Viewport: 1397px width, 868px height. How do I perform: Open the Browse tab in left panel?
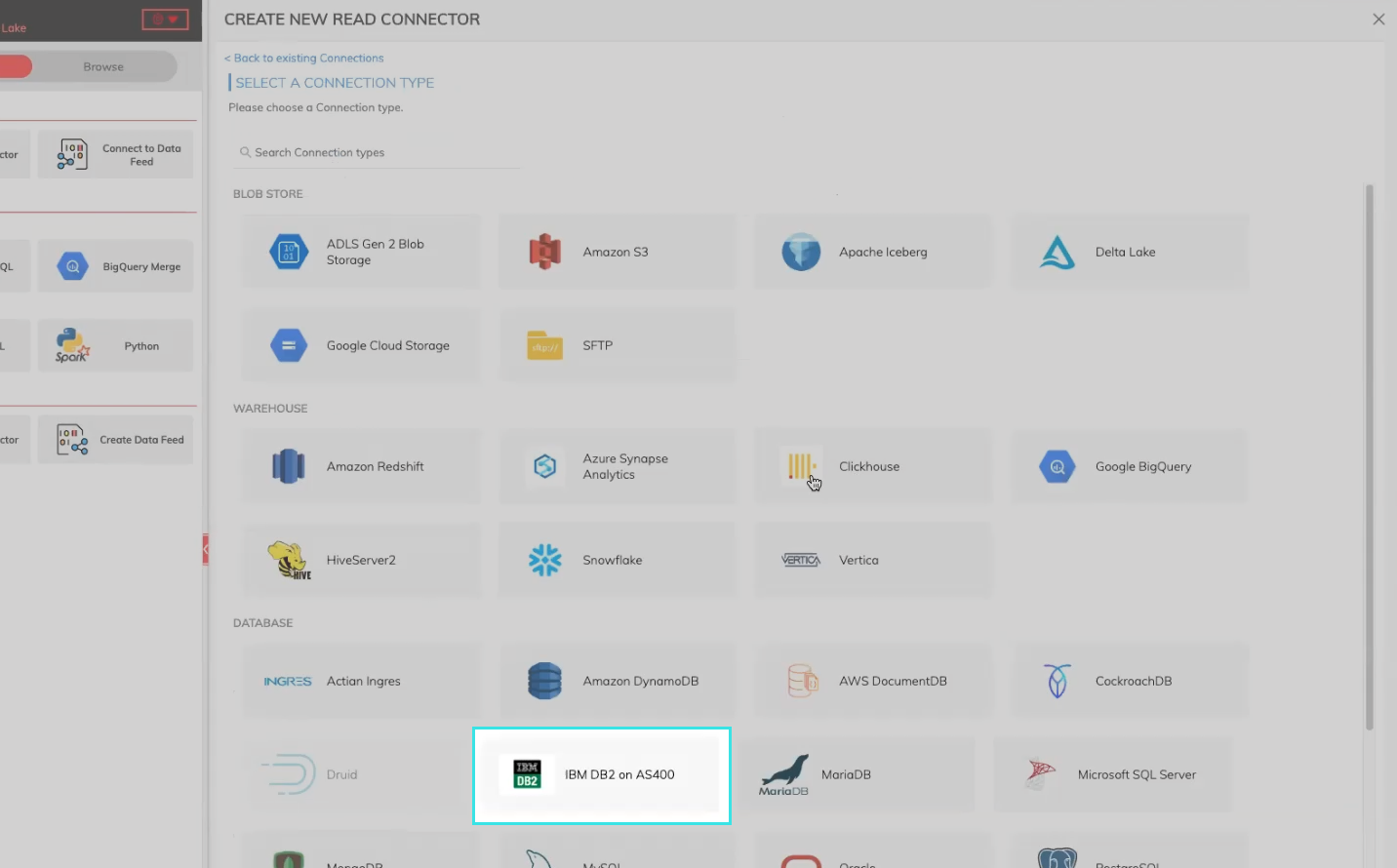click(103, 67)
